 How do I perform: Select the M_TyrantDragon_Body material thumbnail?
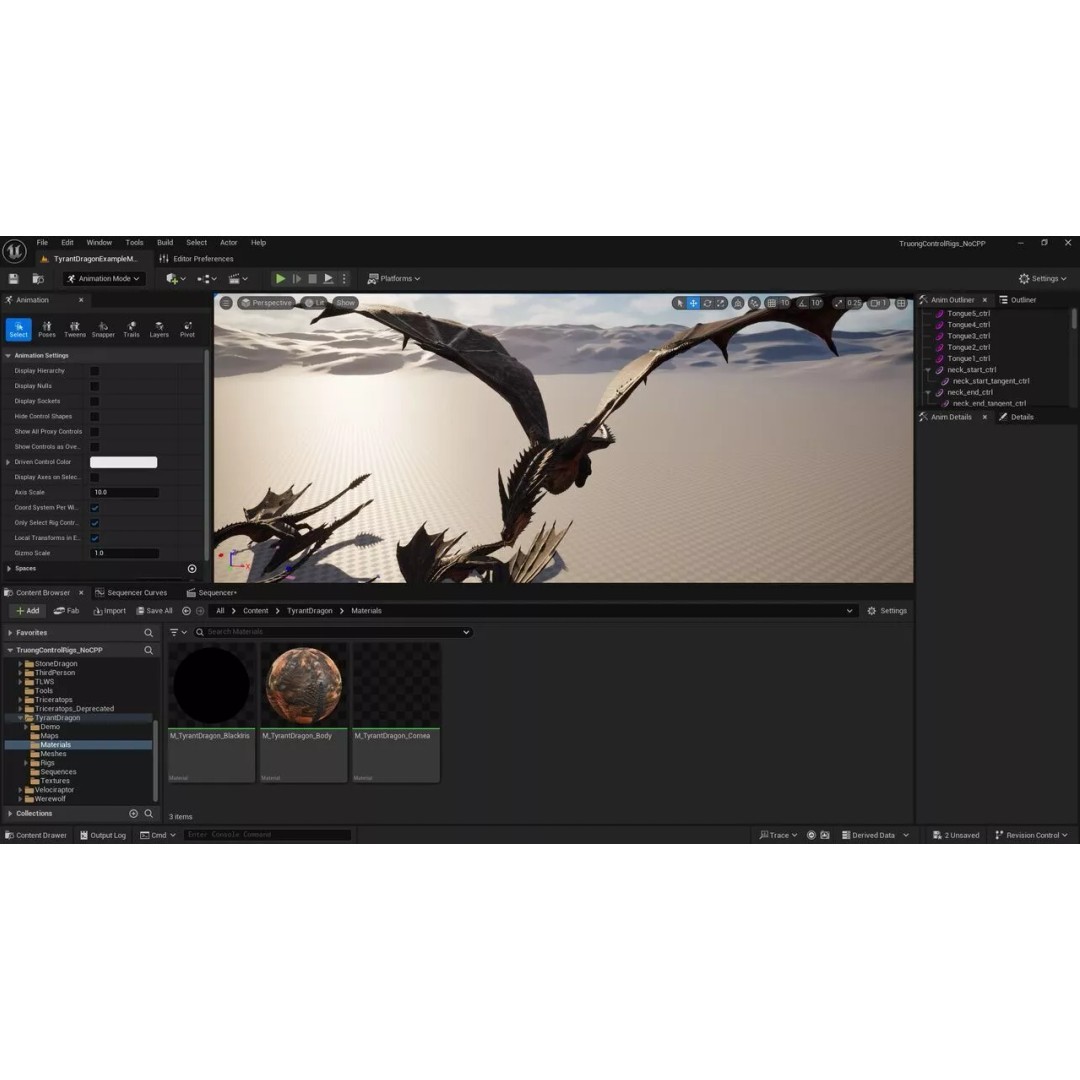304,686
